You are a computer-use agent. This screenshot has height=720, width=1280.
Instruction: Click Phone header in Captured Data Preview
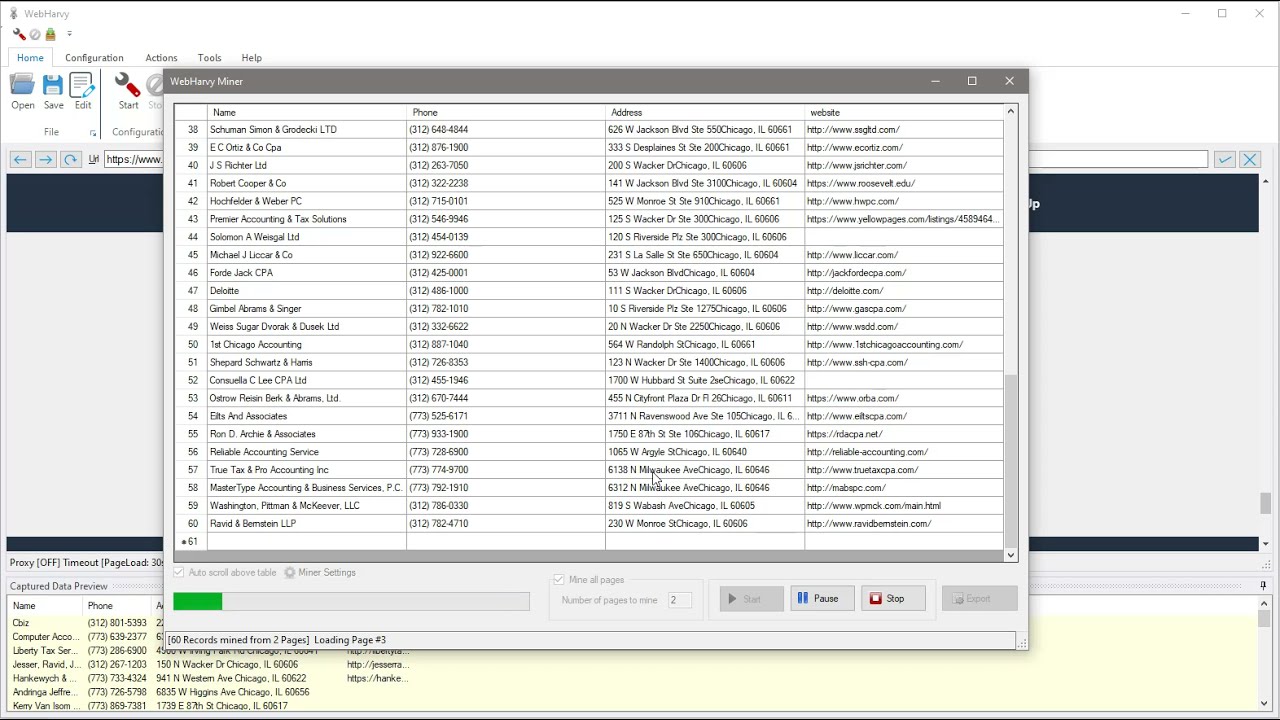pyautogui.click(x=117, y=606)
